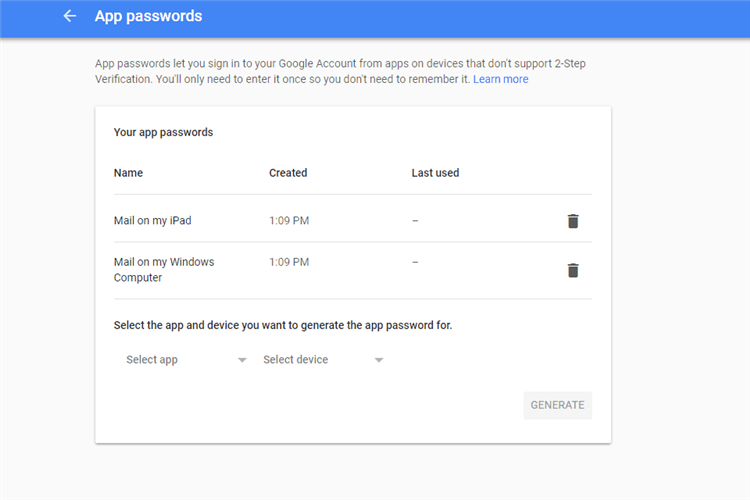Delete the Mail on my iPad password
The width and height of the screenshot is (750, 500).
click(x=573, y=221)
